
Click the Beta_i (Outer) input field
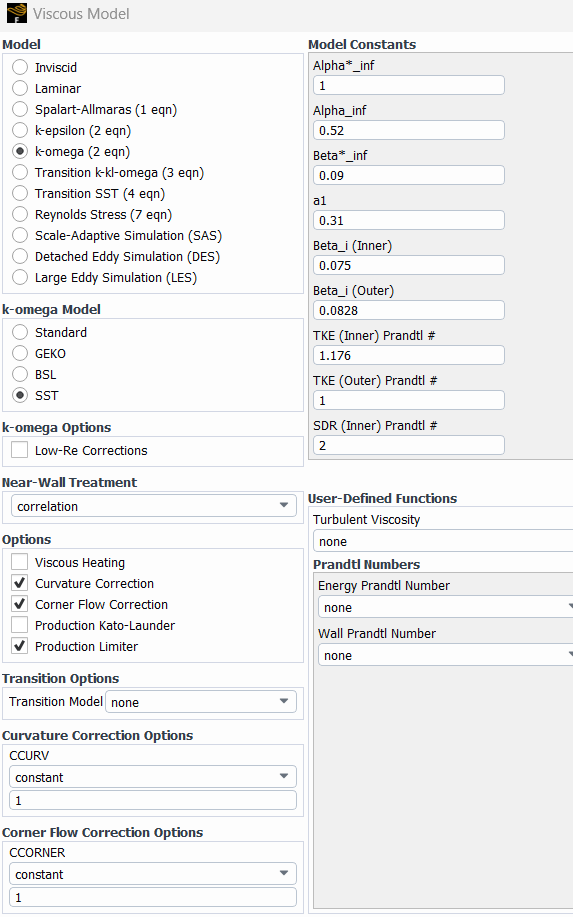[409, 311]
